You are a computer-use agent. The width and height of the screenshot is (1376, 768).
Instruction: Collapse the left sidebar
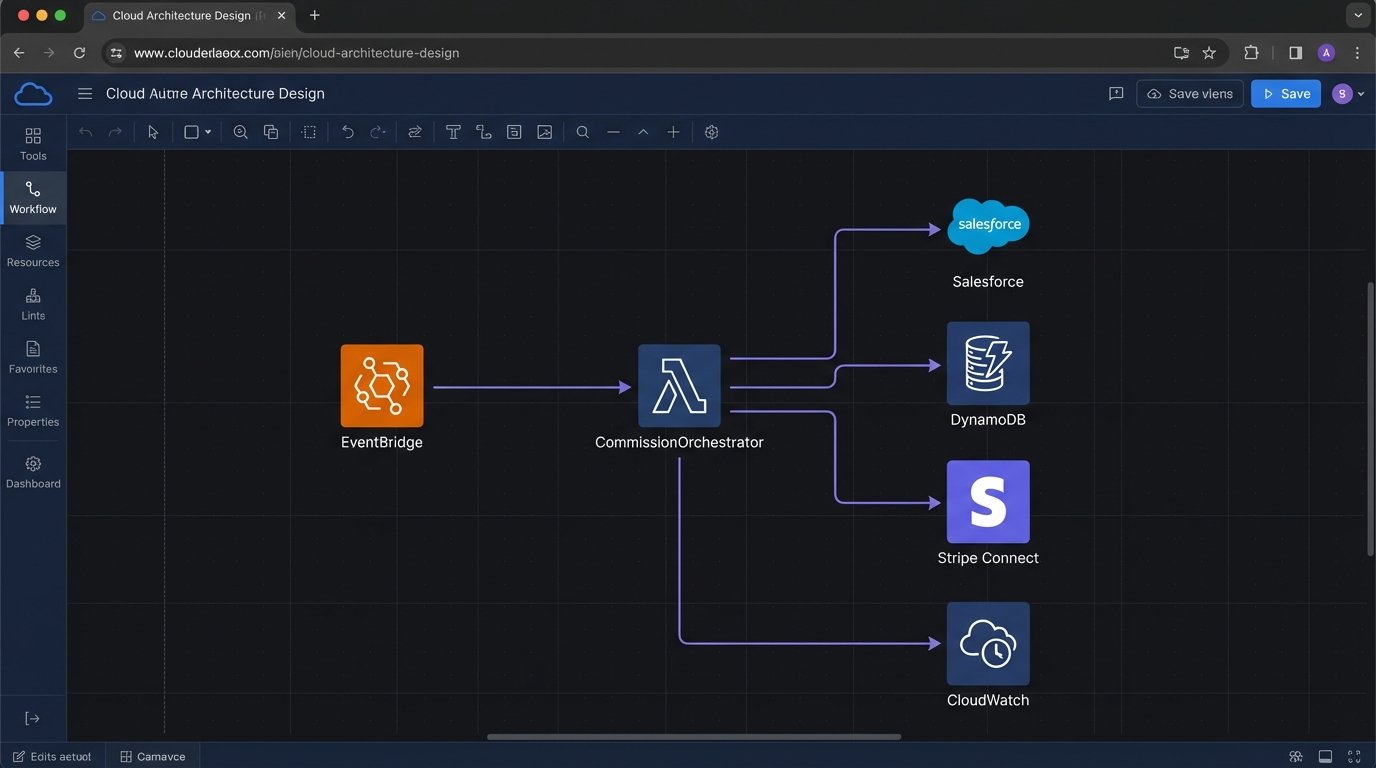pyautogui.click(x=33, y=718)
